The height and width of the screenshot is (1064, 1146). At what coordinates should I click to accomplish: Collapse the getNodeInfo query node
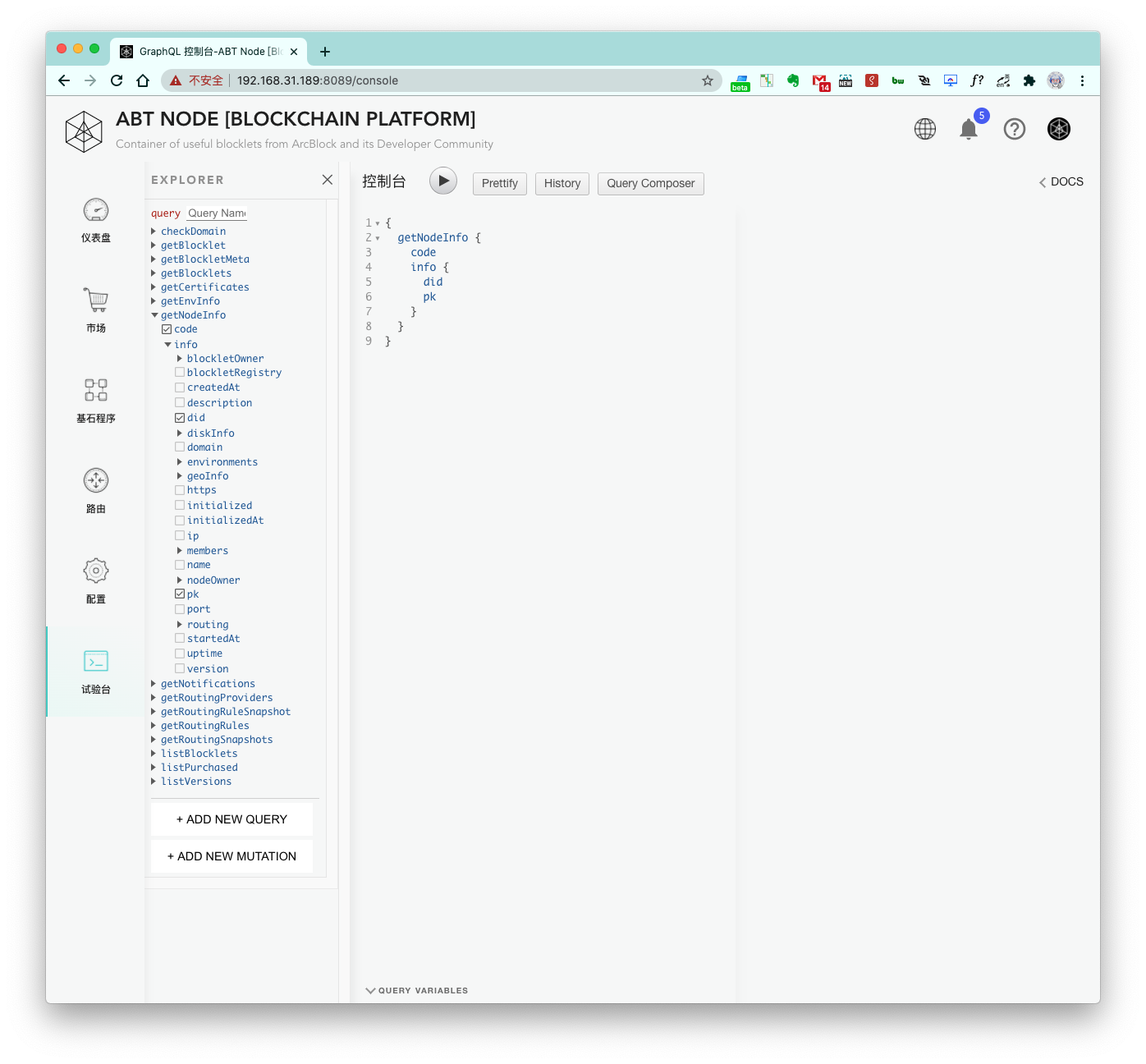click(x=154, y=315)
